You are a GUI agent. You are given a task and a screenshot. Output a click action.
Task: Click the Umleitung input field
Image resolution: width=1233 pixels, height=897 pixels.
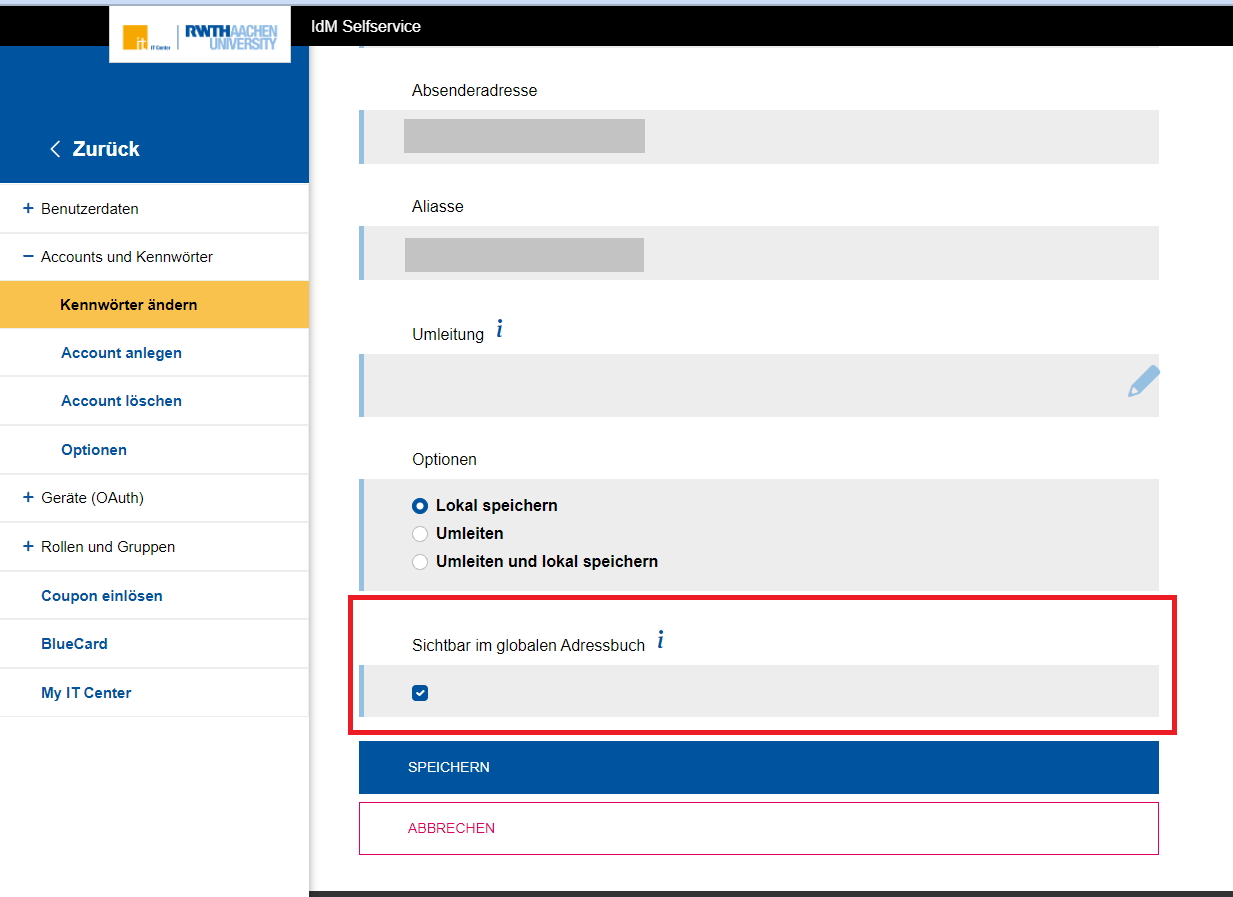pyautogui.click(x=740, y=385)
